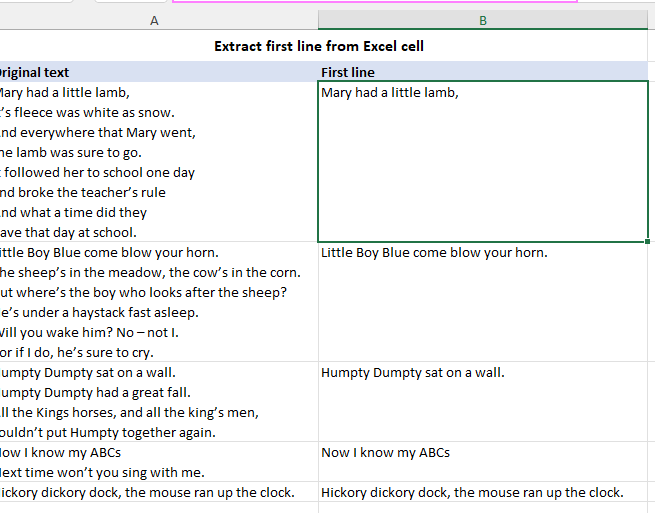Select column B header
This screenshot has height=513, width=655.
click(484, 20)
